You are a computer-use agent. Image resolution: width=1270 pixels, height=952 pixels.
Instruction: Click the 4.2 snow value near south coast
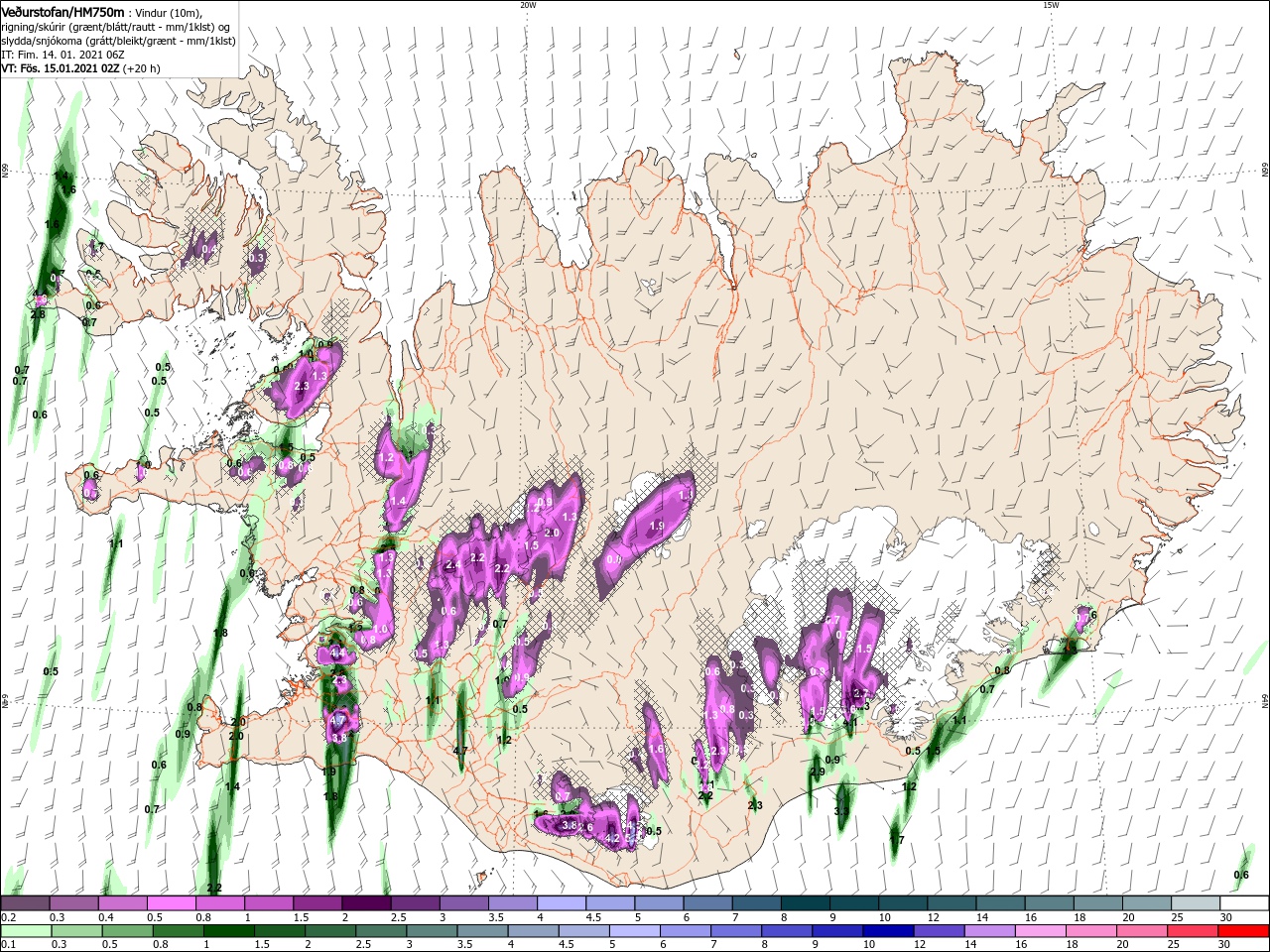click(612, 839)
